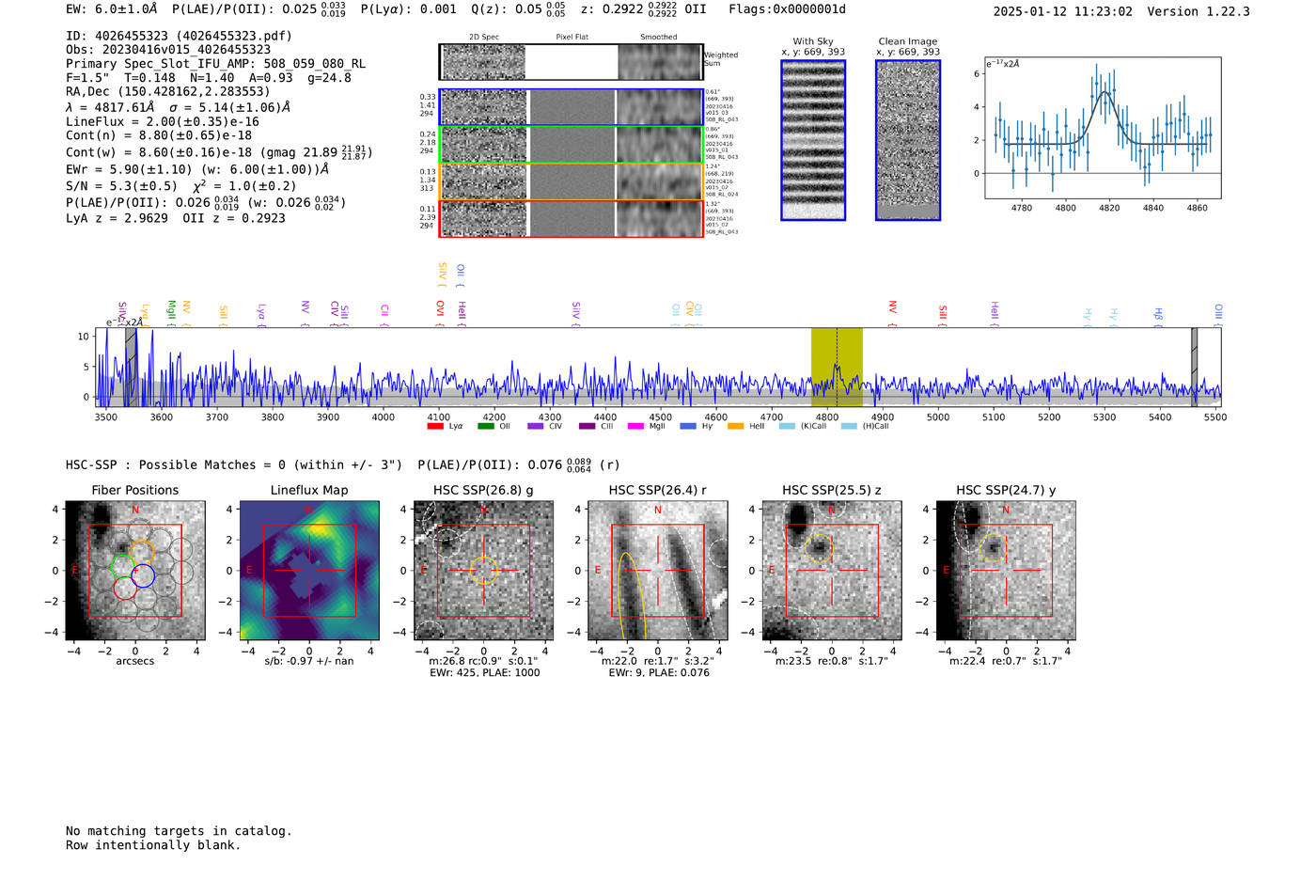This screenshot has width=1316, height=896.
Task: Click the (K)CaII legend swatch
Action: pos(787,427)
